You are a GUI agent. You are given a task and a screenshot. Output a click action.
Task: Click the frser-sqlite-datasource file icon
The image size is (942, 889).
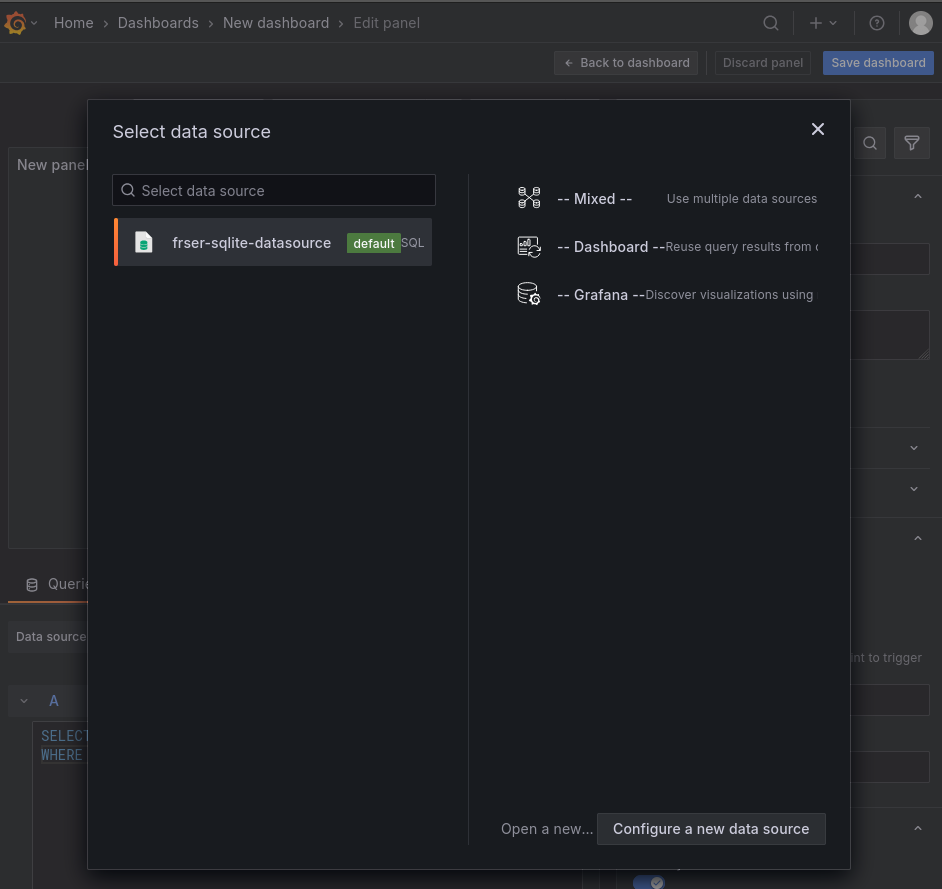[x=143, y=242]
